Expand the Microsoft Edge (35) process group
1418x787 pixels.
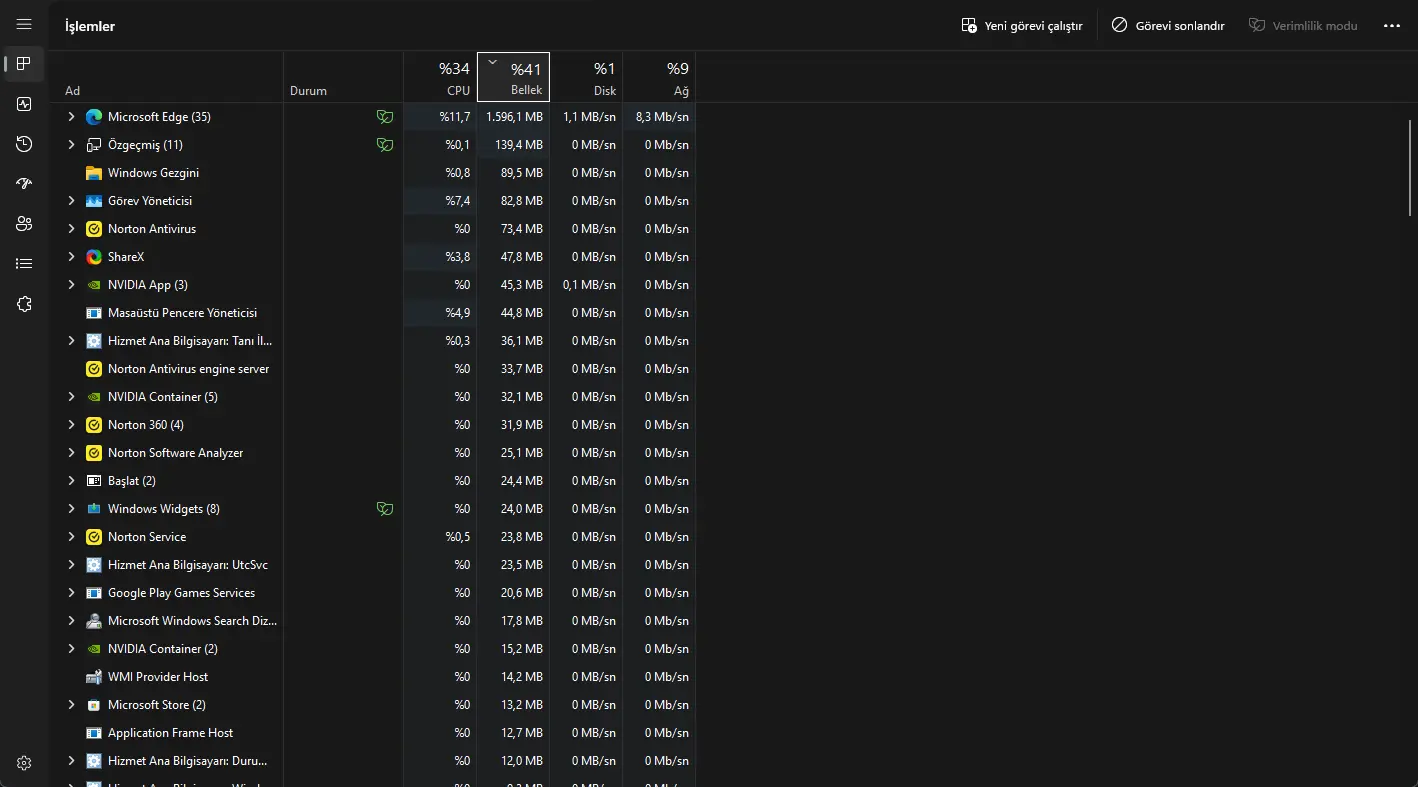71,117
